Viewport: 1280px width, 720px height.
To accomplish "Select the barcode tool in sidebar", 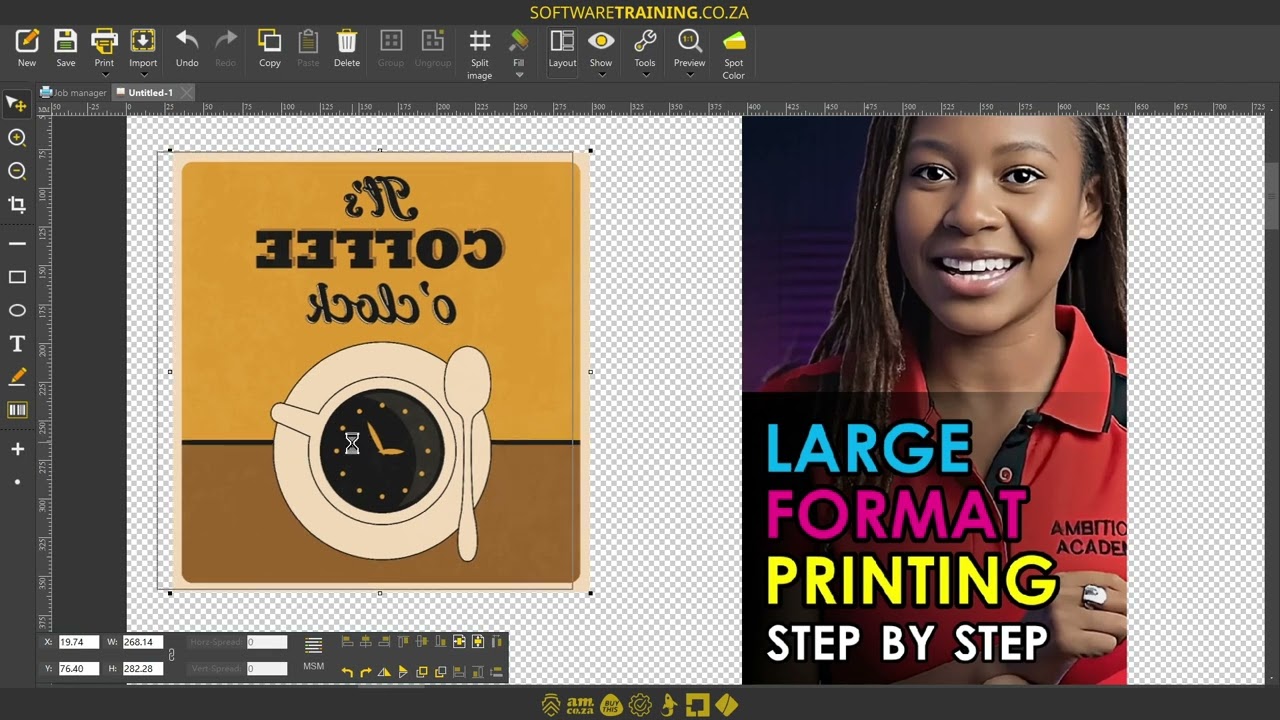I will point(17,410).
